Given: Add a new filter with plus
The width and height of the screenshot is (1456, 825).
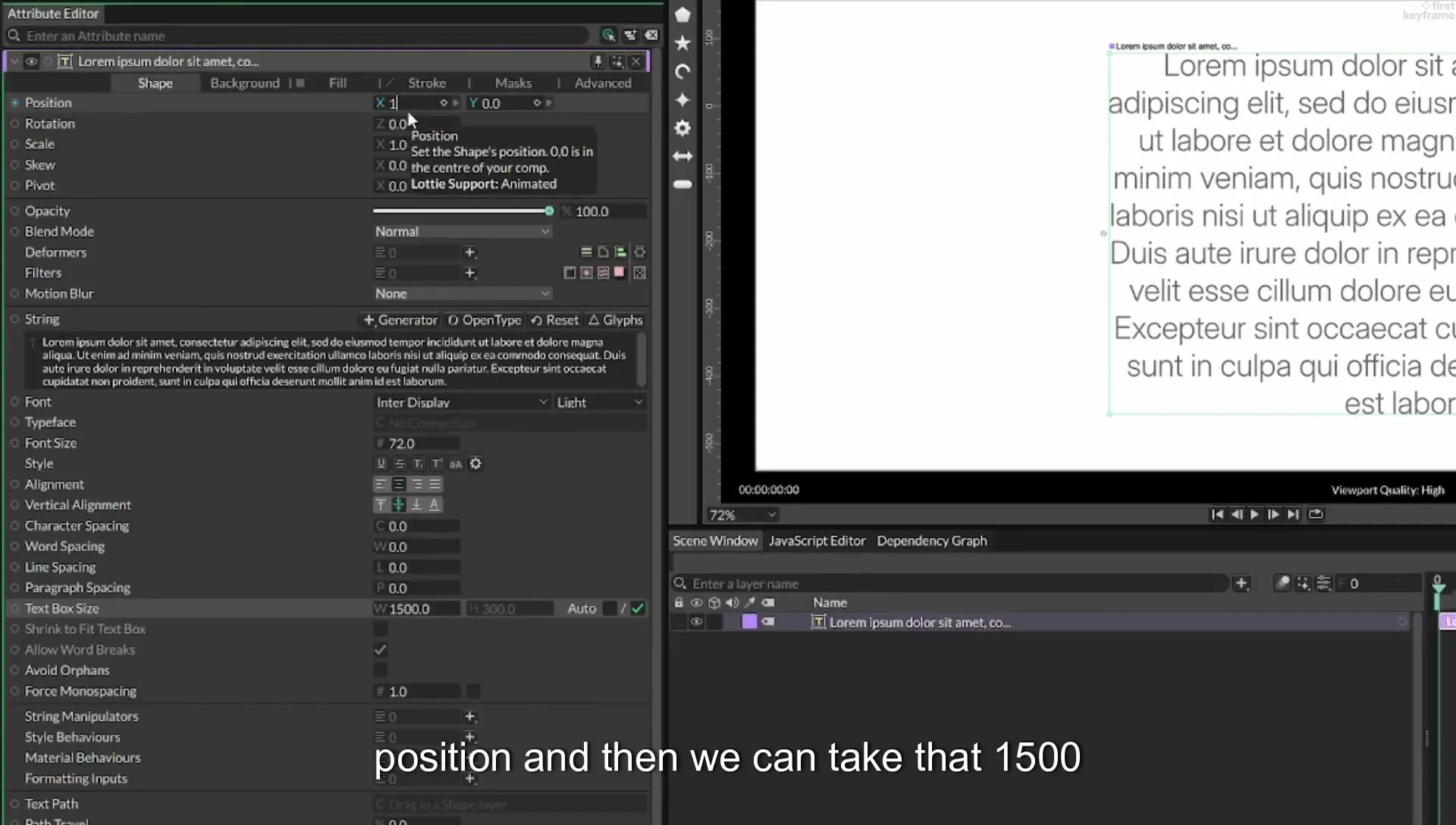Looking at the screenshot, I should pyautogui.click(x=469, y=273).
